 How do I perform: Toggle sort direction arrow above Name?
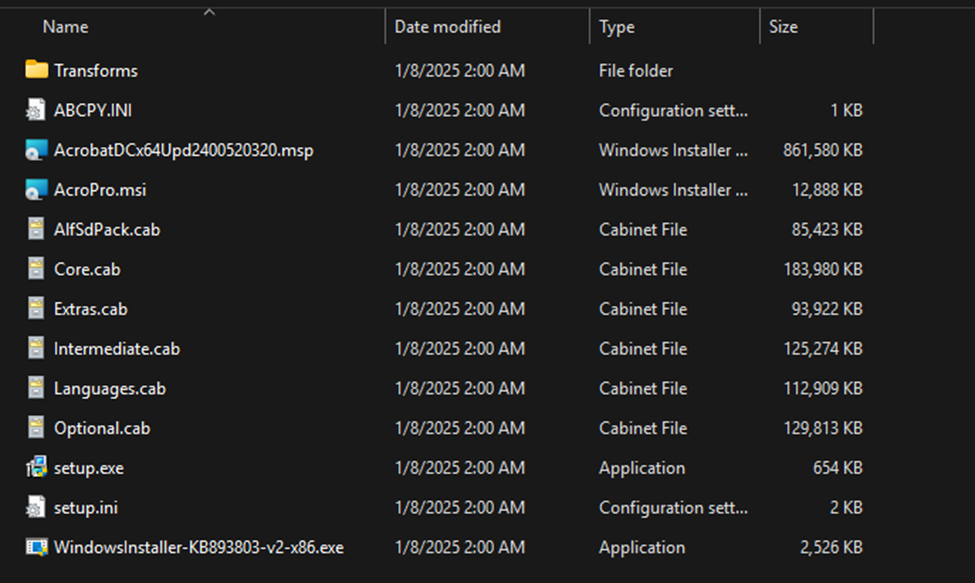point(210,12)
